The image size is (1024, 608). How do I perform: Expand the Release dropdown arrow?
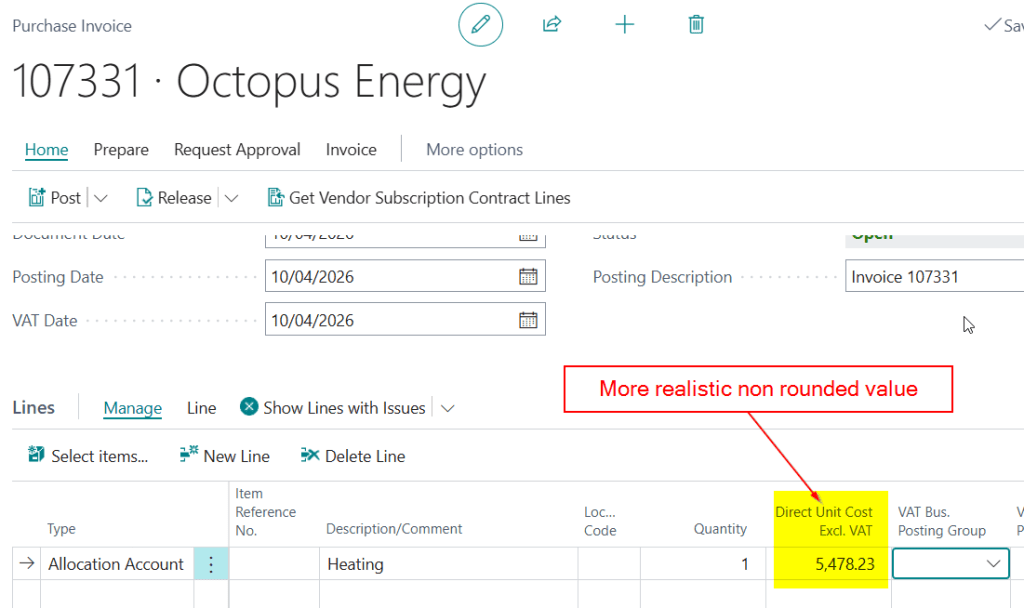pos(231,198)
